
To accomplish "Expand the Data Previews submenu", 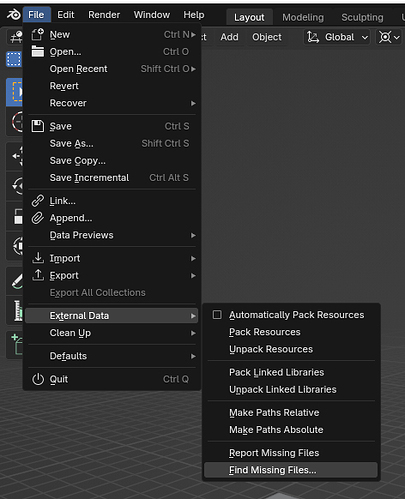I will click(112, 235).
